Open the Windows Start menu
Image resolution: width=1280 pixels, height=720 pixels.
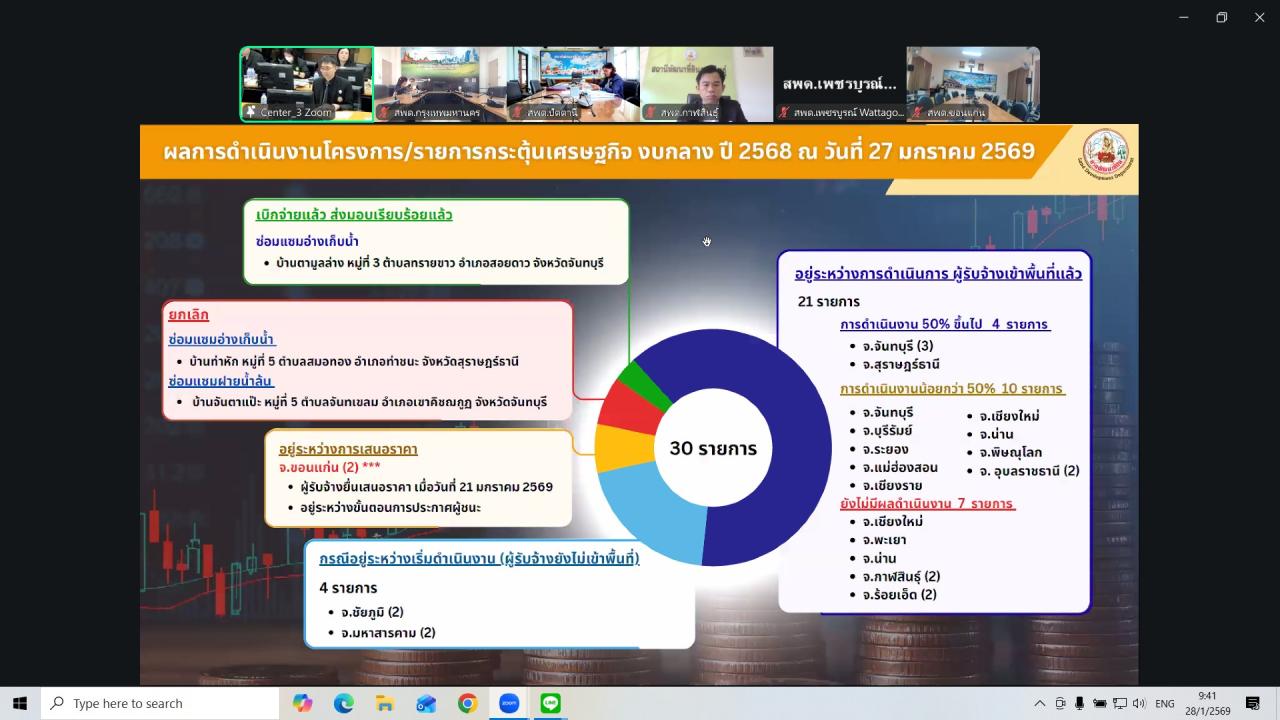pos(20,703)
